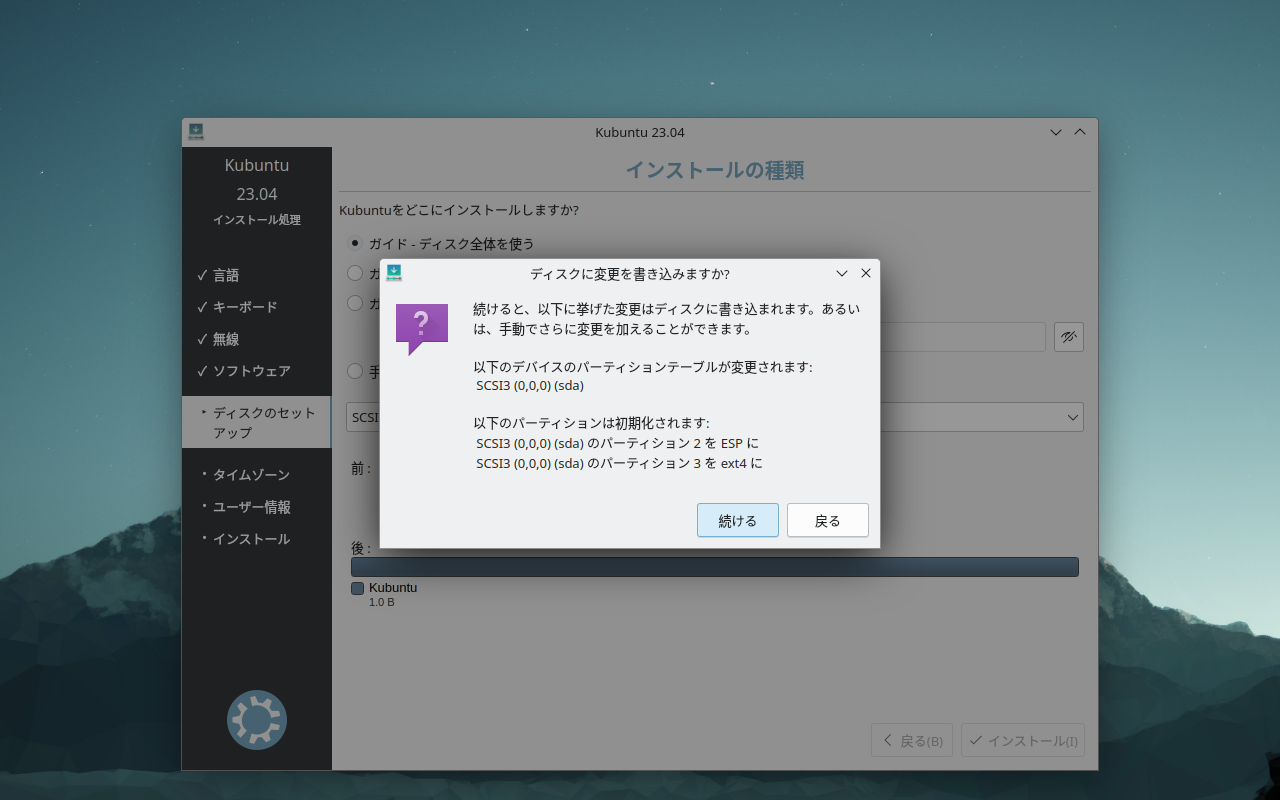Click the dialog's 戻る button beside 続ける

point(828,520)
